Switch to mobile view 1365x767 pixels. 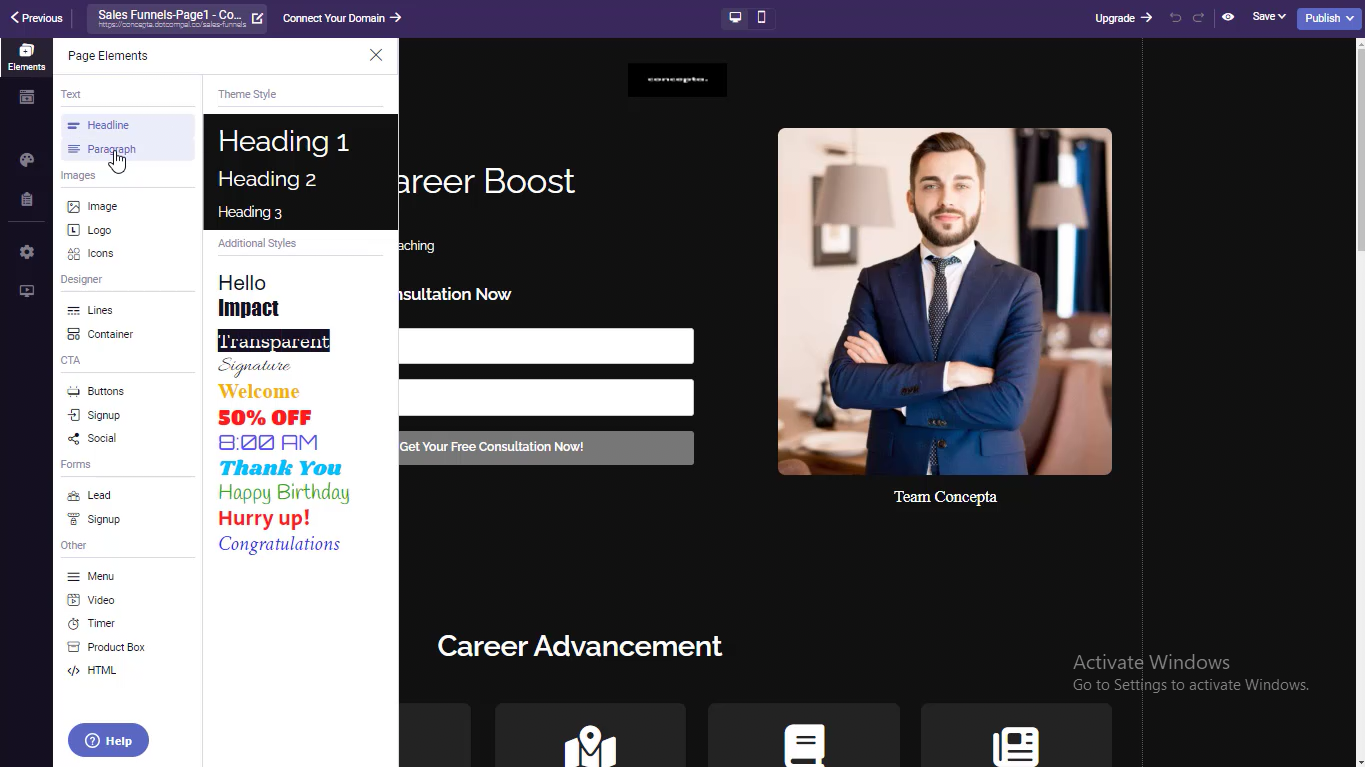point(762,17)
